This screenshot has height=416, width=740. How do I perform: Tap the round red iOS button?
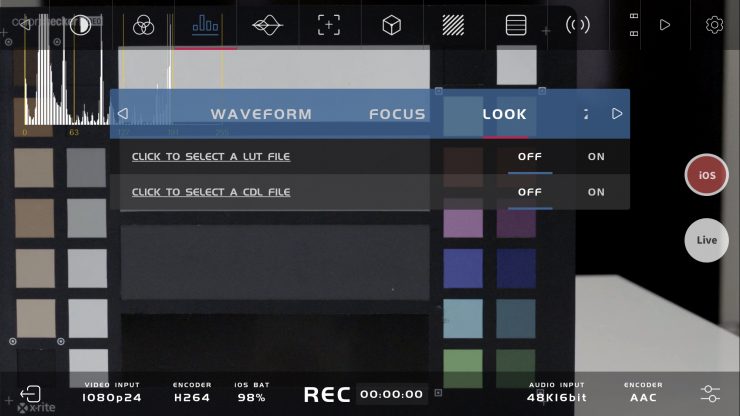(x=706, y=175)
